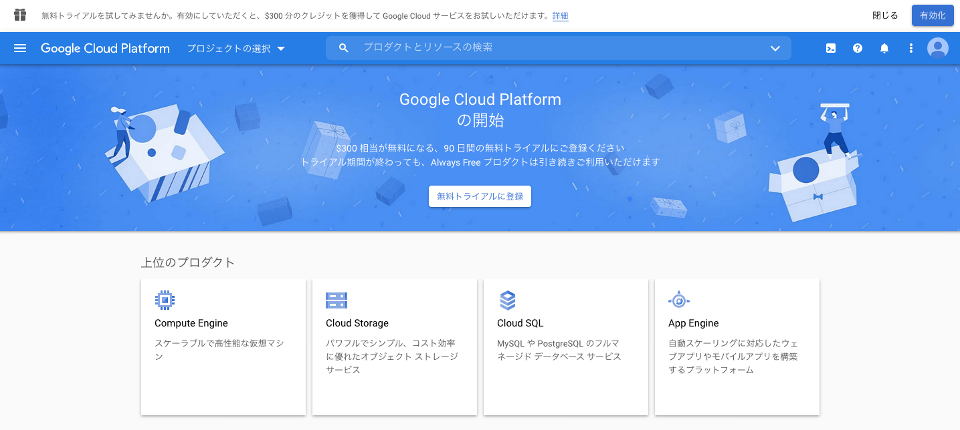The height and width of the screenshot is (430, 960).
Task: Click the Compute Engine chip icon
Action: [x=165, y=300]
